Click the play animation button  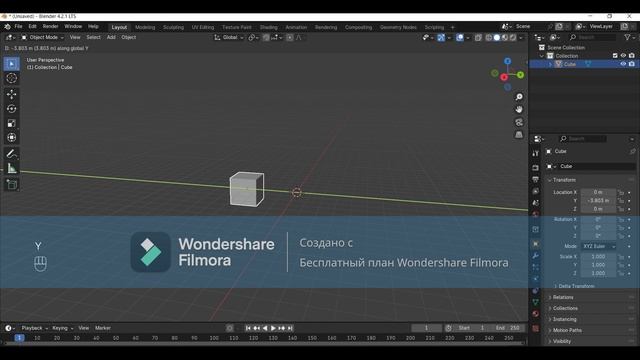click(273, 328)
